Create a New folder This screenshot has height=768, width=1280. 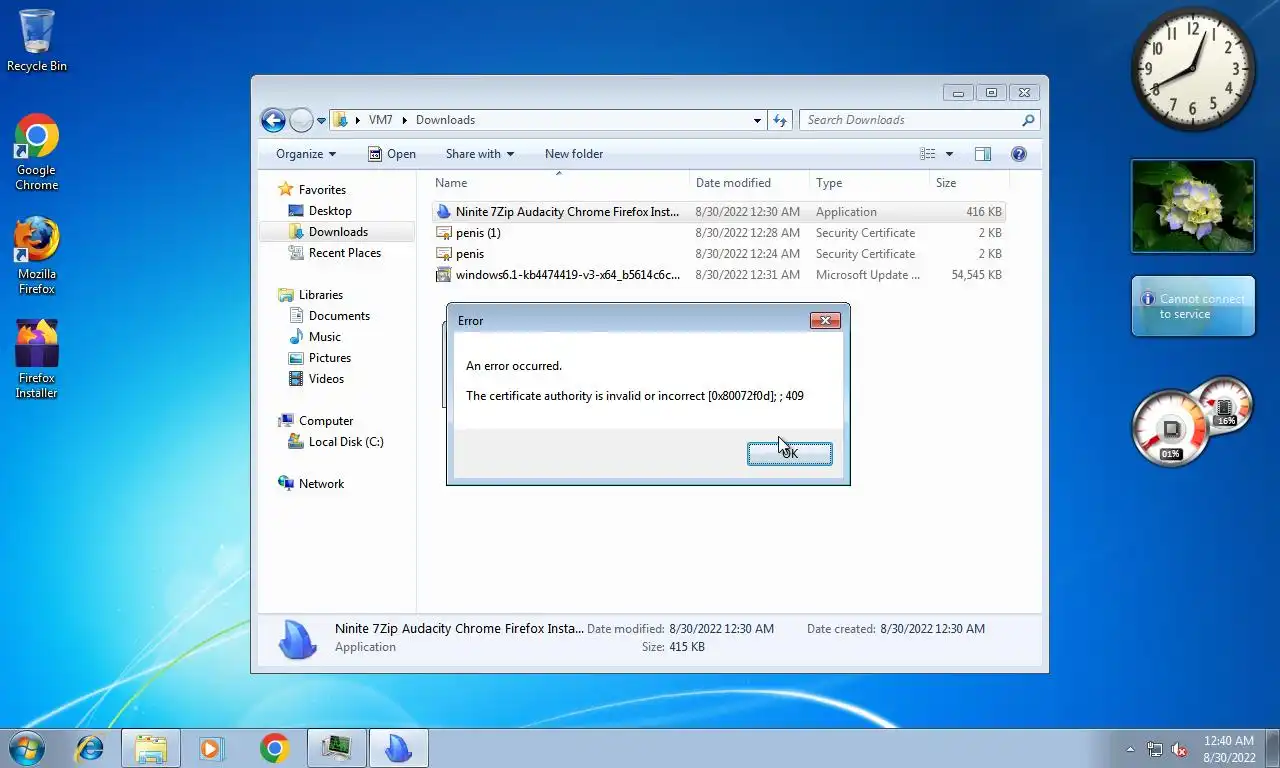pos(574,154)
